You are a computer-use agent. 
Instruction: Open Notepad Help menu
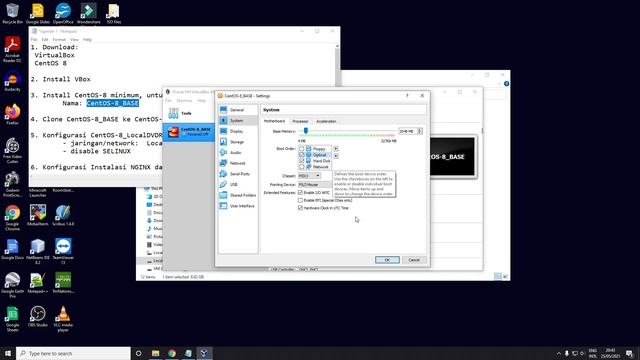coord(87,40)
